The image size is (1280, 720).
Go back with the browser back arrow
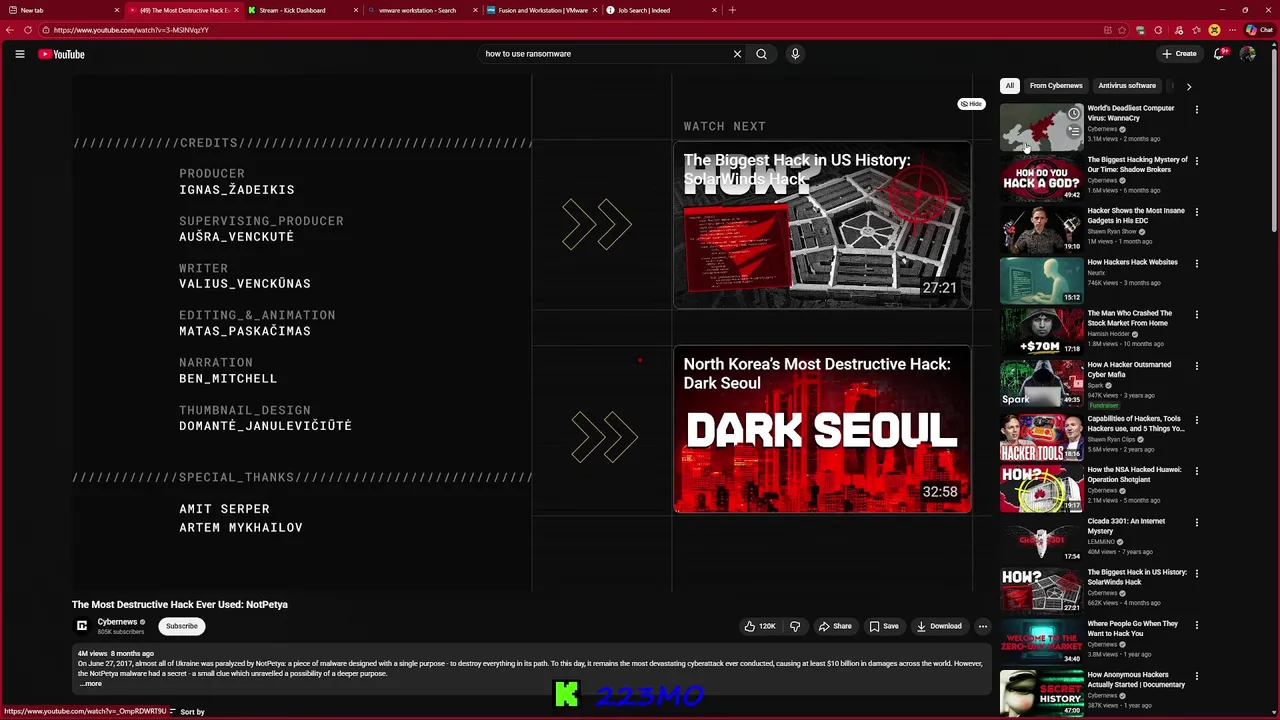[x=9, y=30]
